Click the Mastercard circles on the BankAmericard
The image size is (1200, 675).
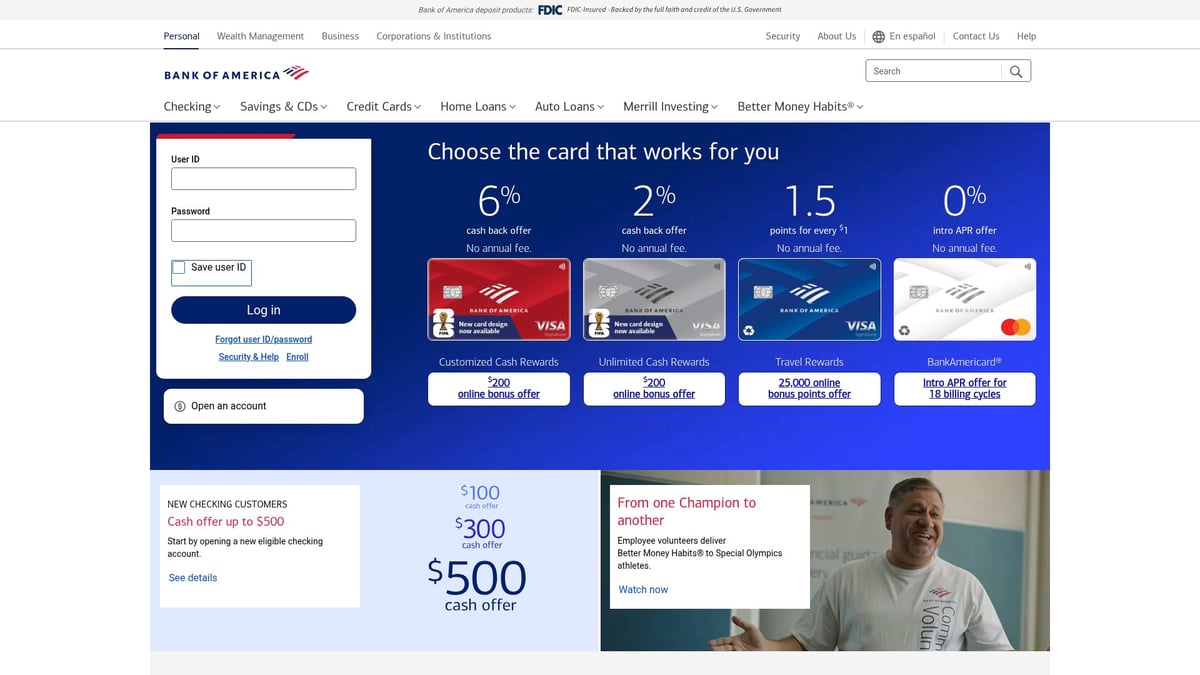(x=1015, y=326)
